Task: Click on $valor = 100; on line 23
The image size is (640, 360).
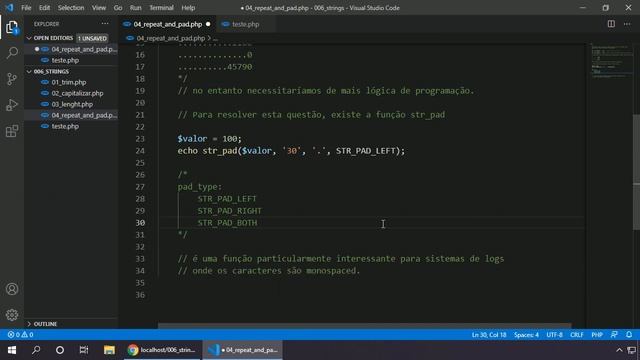Action: click(x=209, y=139)
